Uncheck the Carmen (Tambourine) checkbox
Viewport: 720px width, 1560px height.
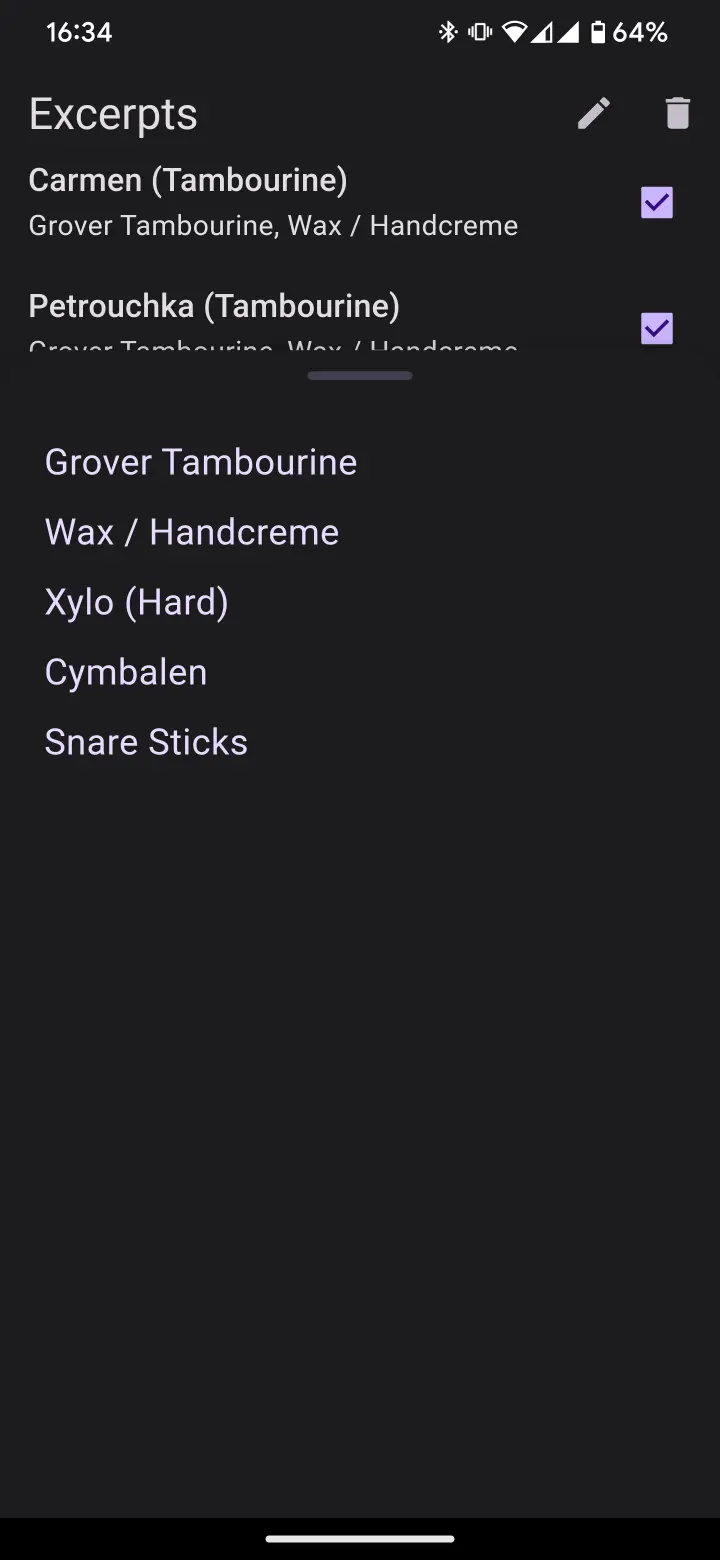[x=657, y=203]
